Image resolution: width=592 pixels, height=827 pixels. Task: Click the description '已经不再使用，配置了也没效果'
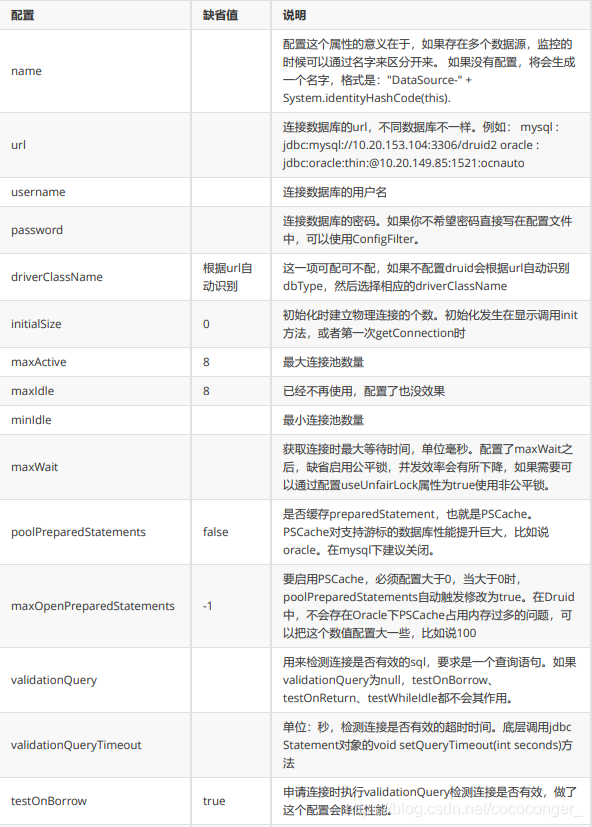pos(364,391)
